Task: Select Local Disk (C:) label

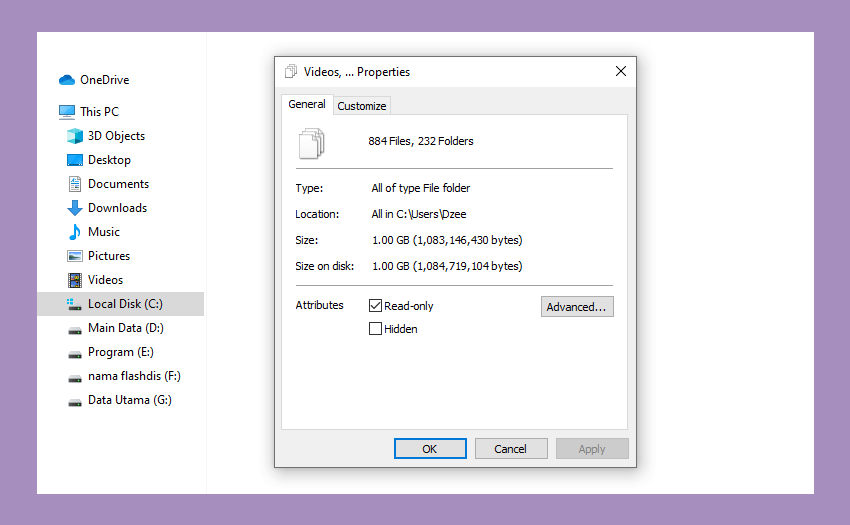Action: click(x=125, y=304)
